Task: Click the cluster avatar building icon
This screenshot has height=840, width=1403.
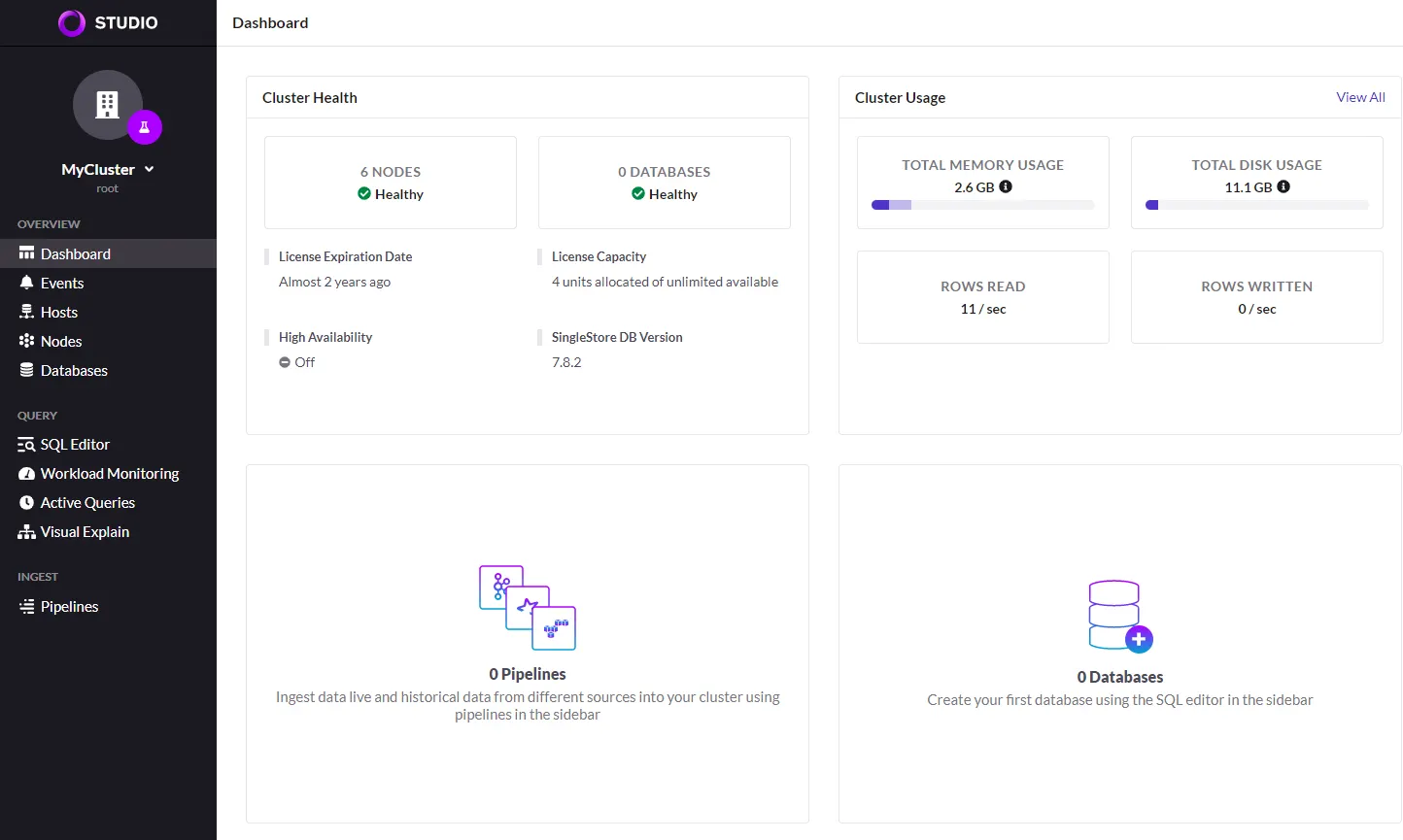Action: (x=107, y=104)
